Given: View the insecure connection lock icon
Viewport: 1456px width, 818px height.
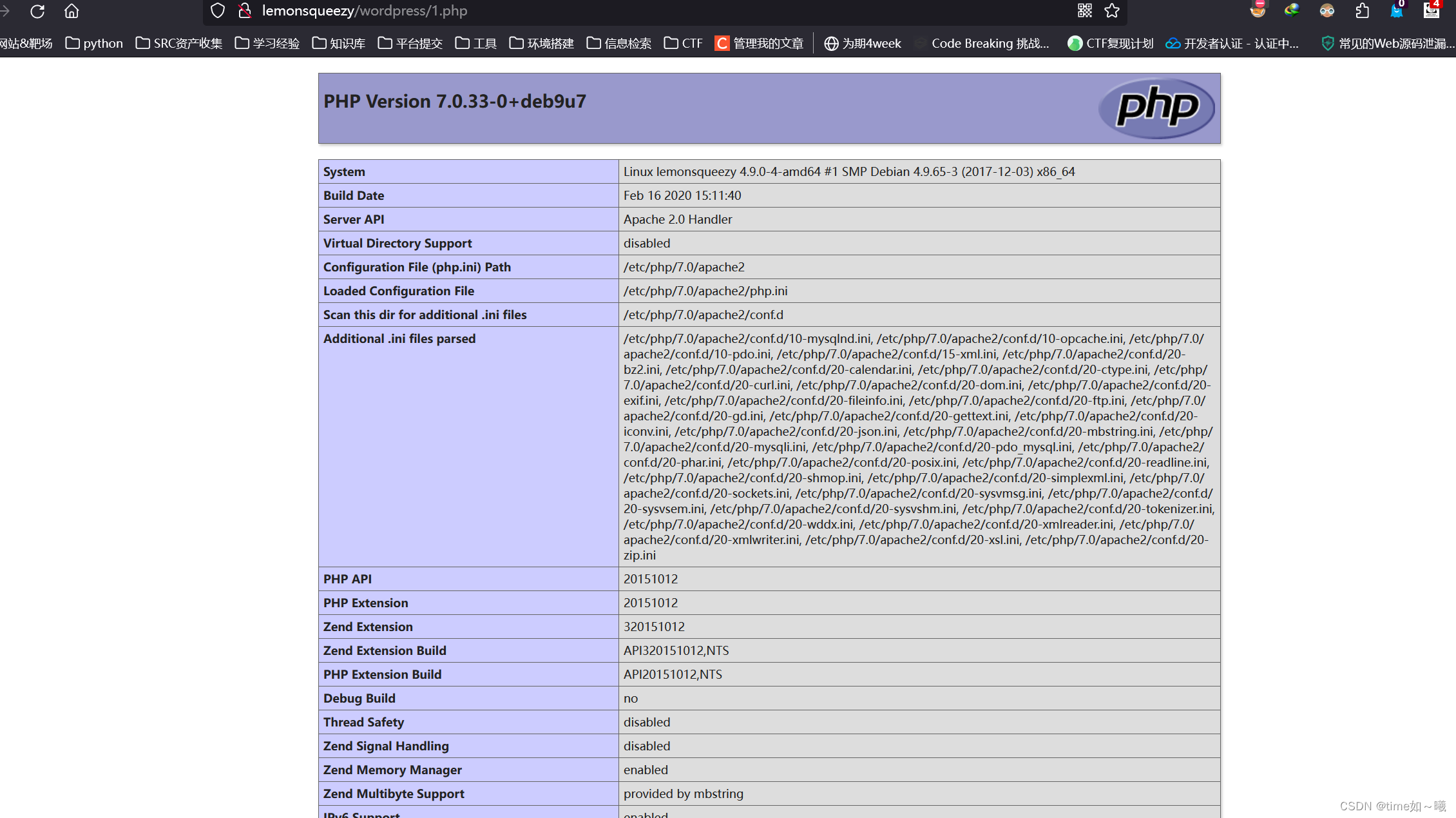Looking at the screenshot, I should coord(244,11).
